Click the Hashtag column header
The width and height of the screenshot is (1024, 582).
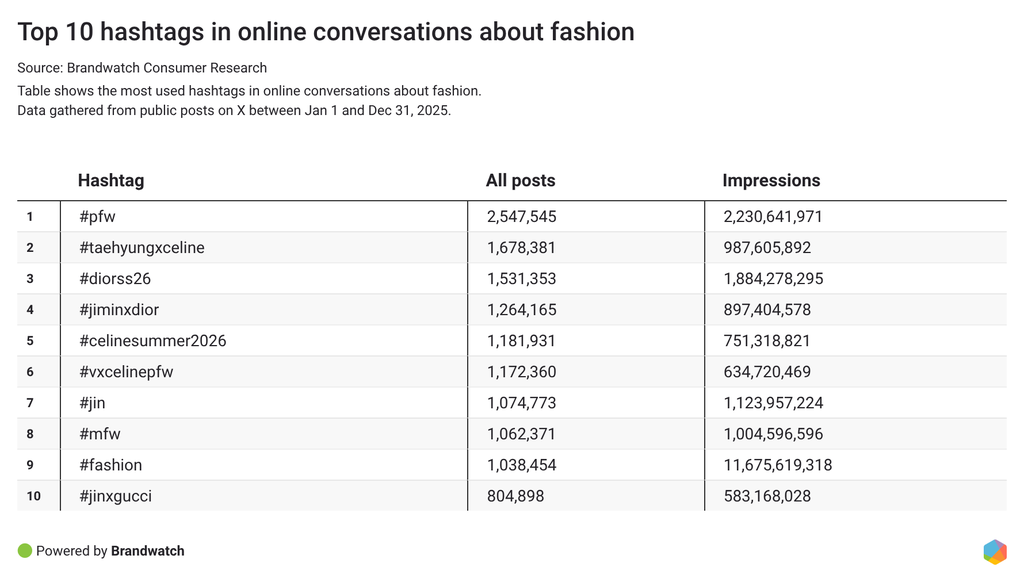point(111,181)
